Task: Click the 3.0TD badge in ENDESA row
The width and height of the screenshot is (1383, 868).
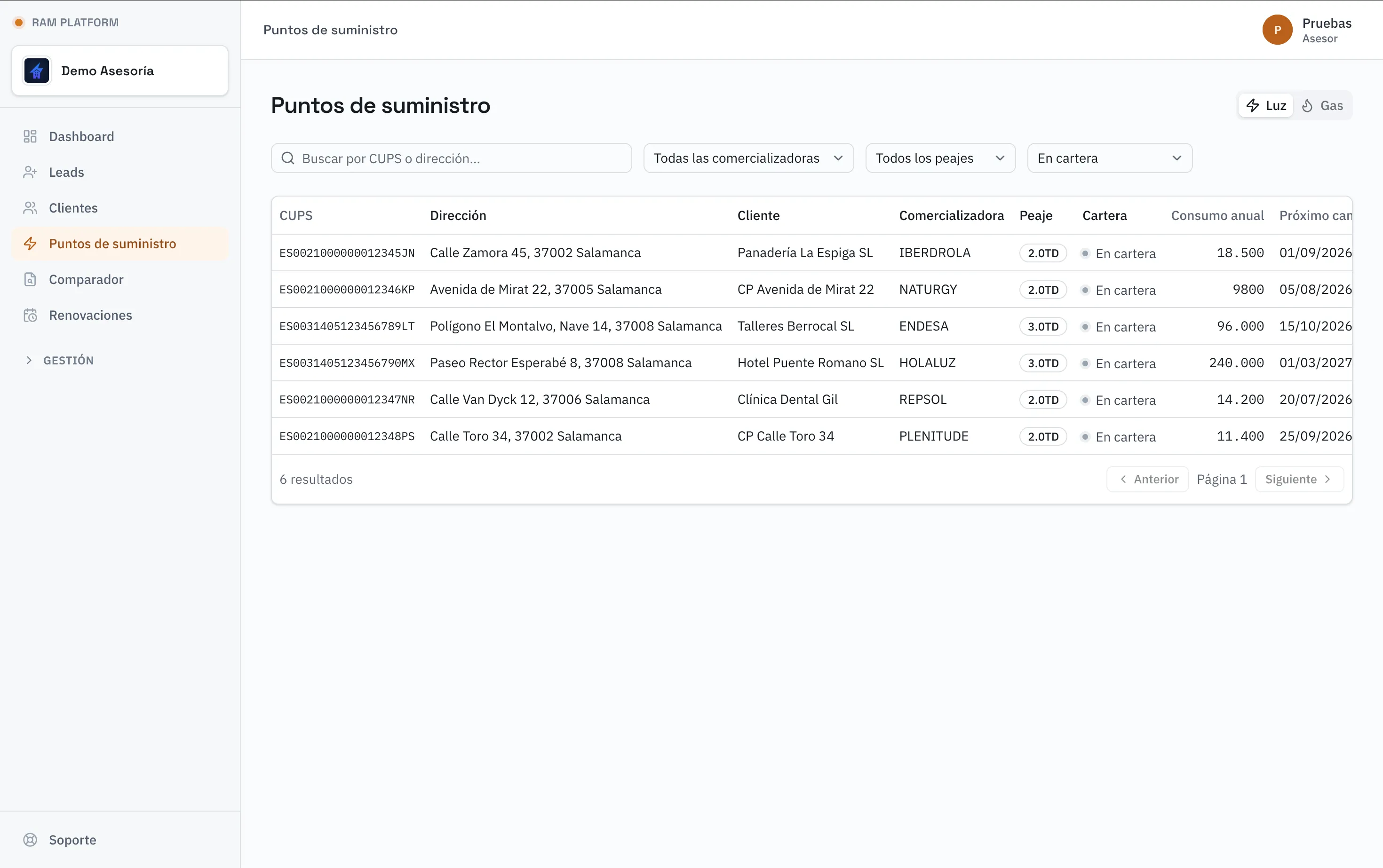Action: pyautogui.click(x=1043, y=327)
